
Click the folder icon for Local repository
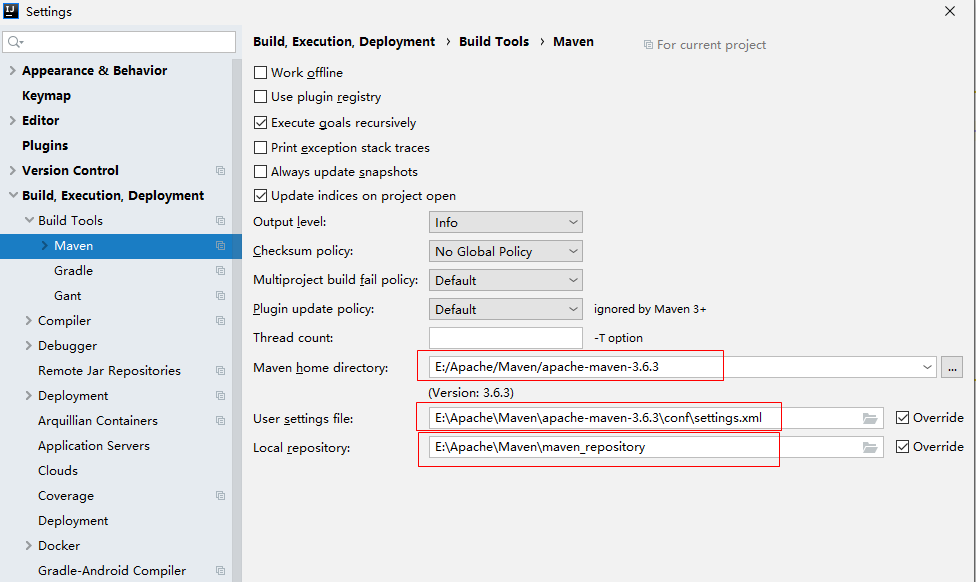pyautogui.click(x=870, y=447)
